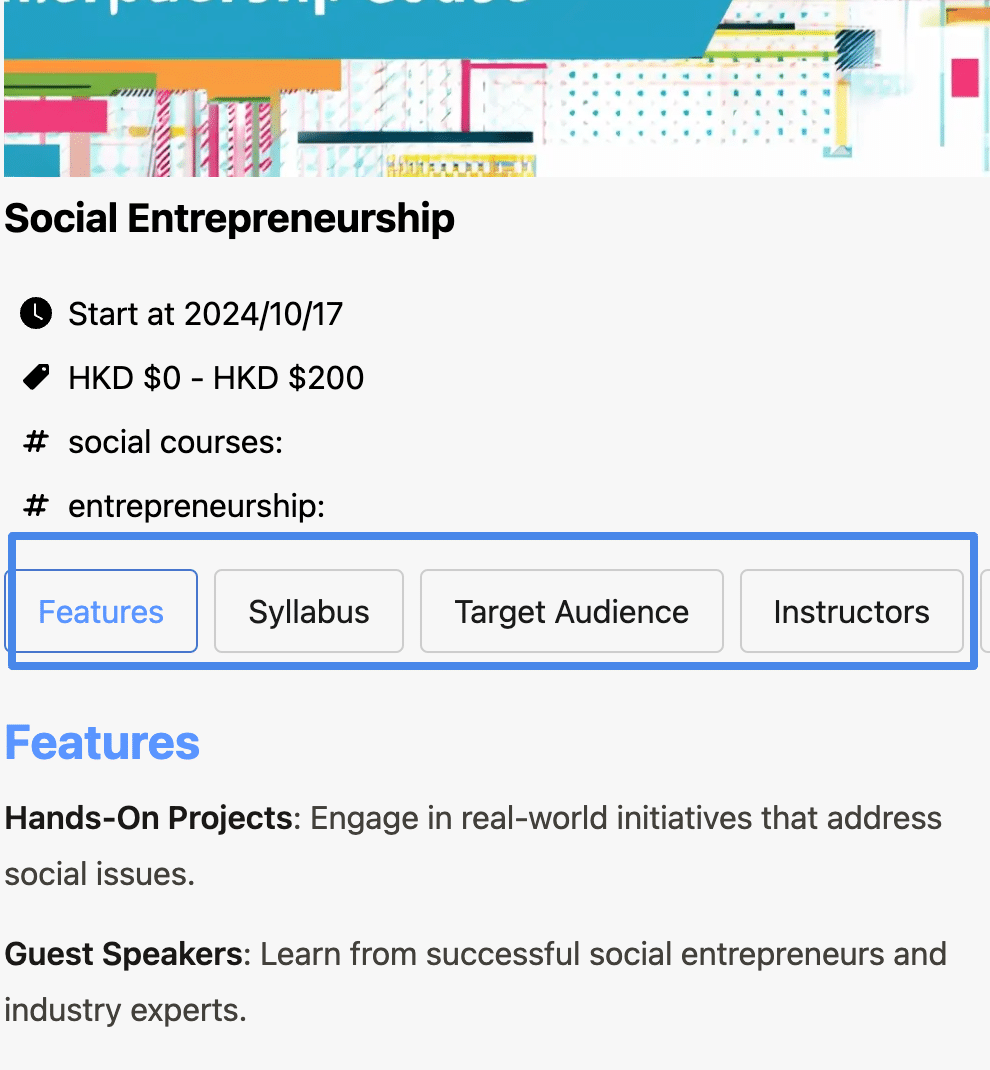Image resolution: width=990 pixels, height=1070 pixels.
Task: Click the hash icon beside entrepreneurship
Action: 36,506
